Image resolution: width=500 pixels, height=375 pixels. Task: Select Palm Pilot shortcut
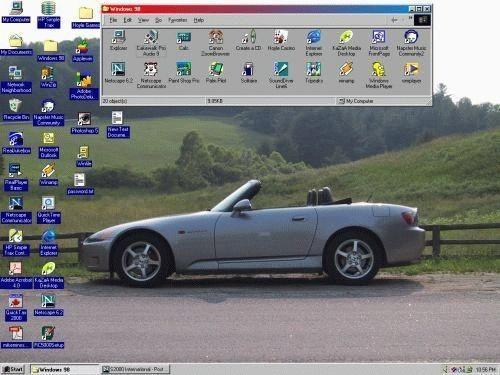tap(216, 73)
